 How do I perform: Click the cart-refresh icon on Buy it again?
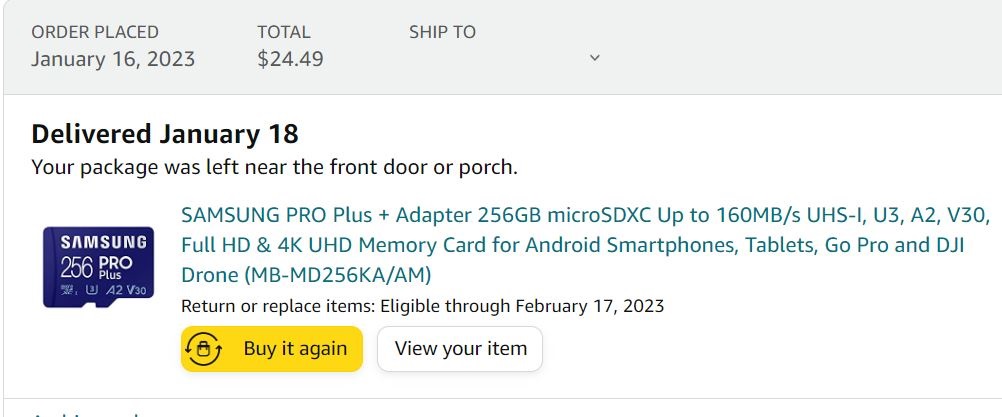tap(204, 349)
